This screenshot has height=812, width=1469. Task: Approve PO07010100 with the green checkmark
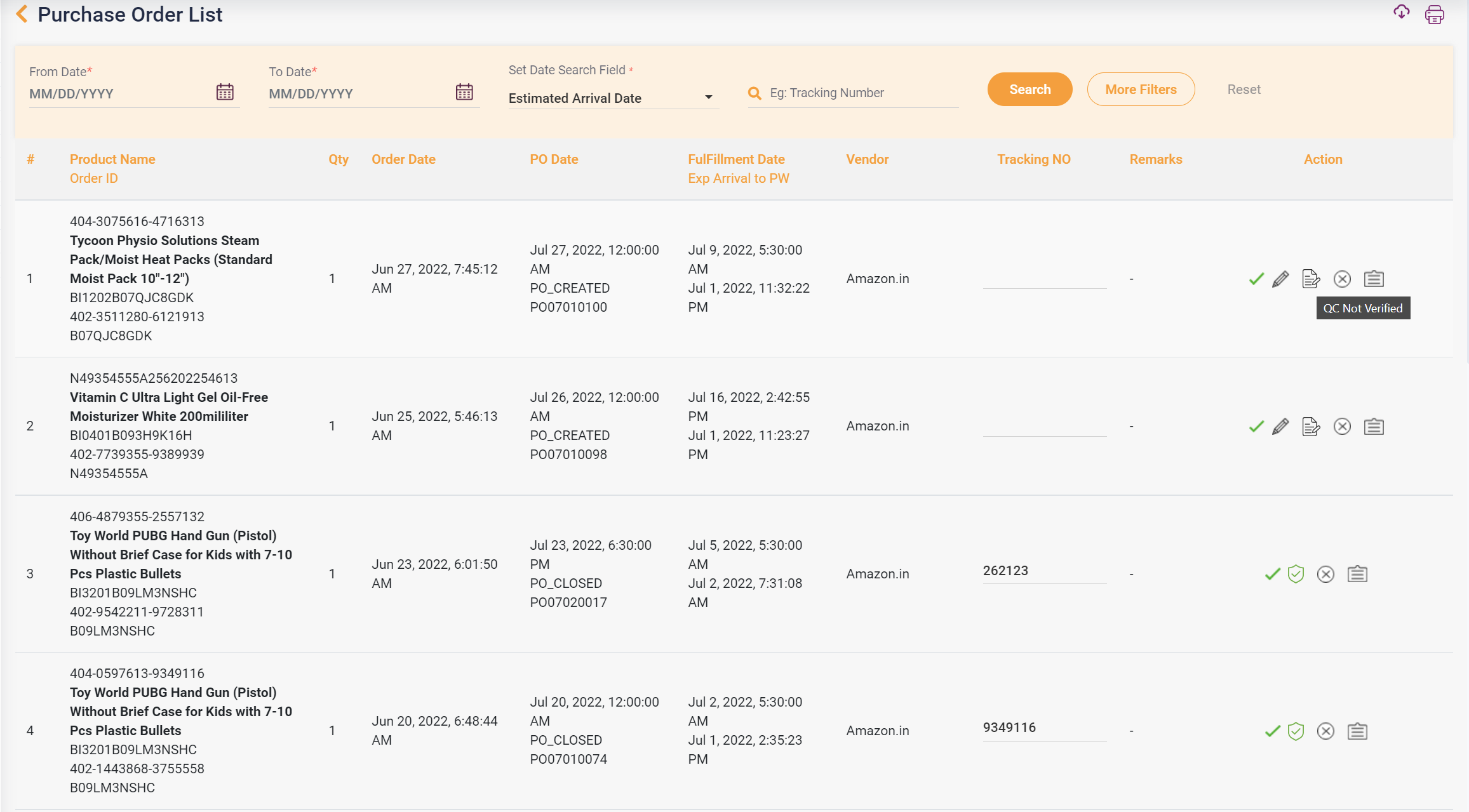[1256, 279]
